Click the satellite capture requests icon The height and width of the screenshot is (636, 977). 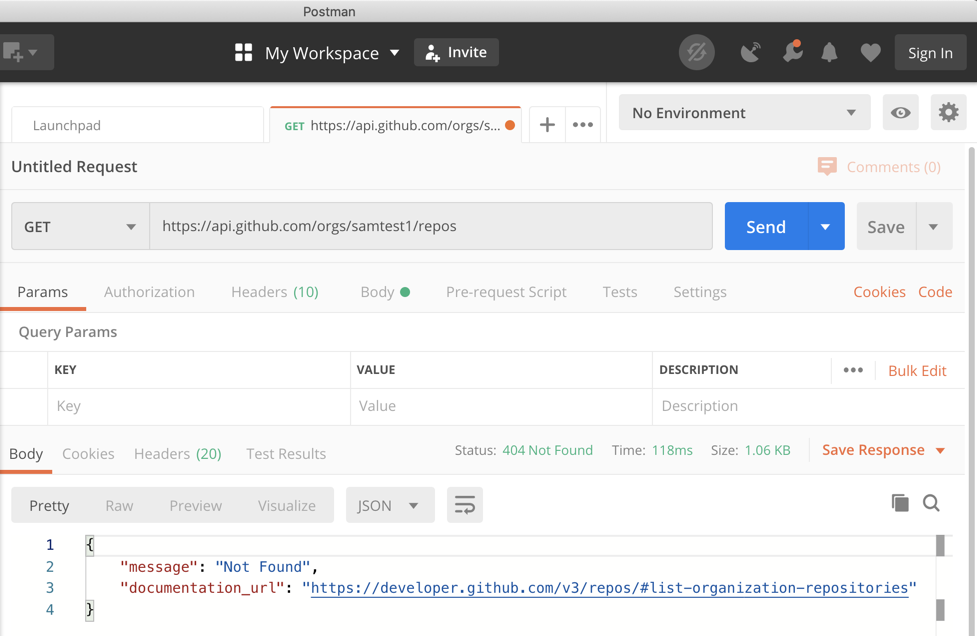[750, 53]
